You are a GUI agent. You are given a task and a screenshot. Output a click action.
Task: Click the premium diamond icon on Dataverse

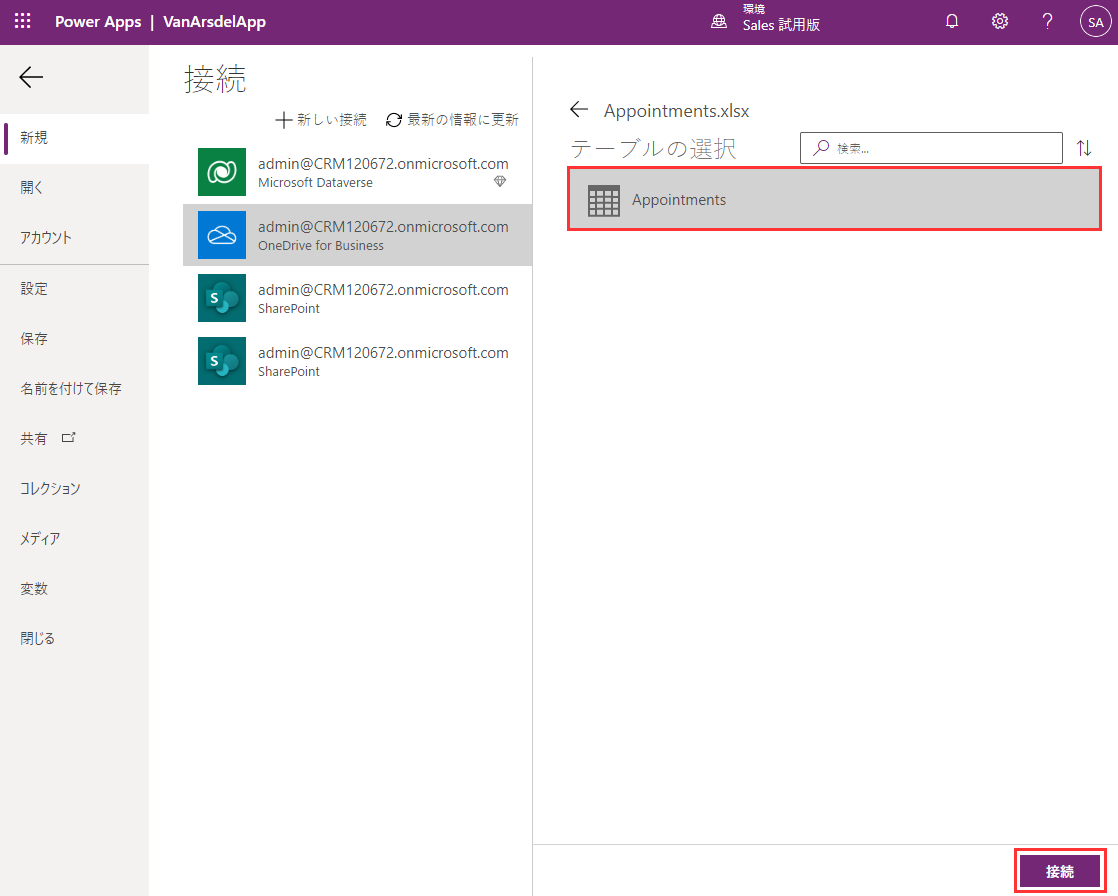coord(500,182)
